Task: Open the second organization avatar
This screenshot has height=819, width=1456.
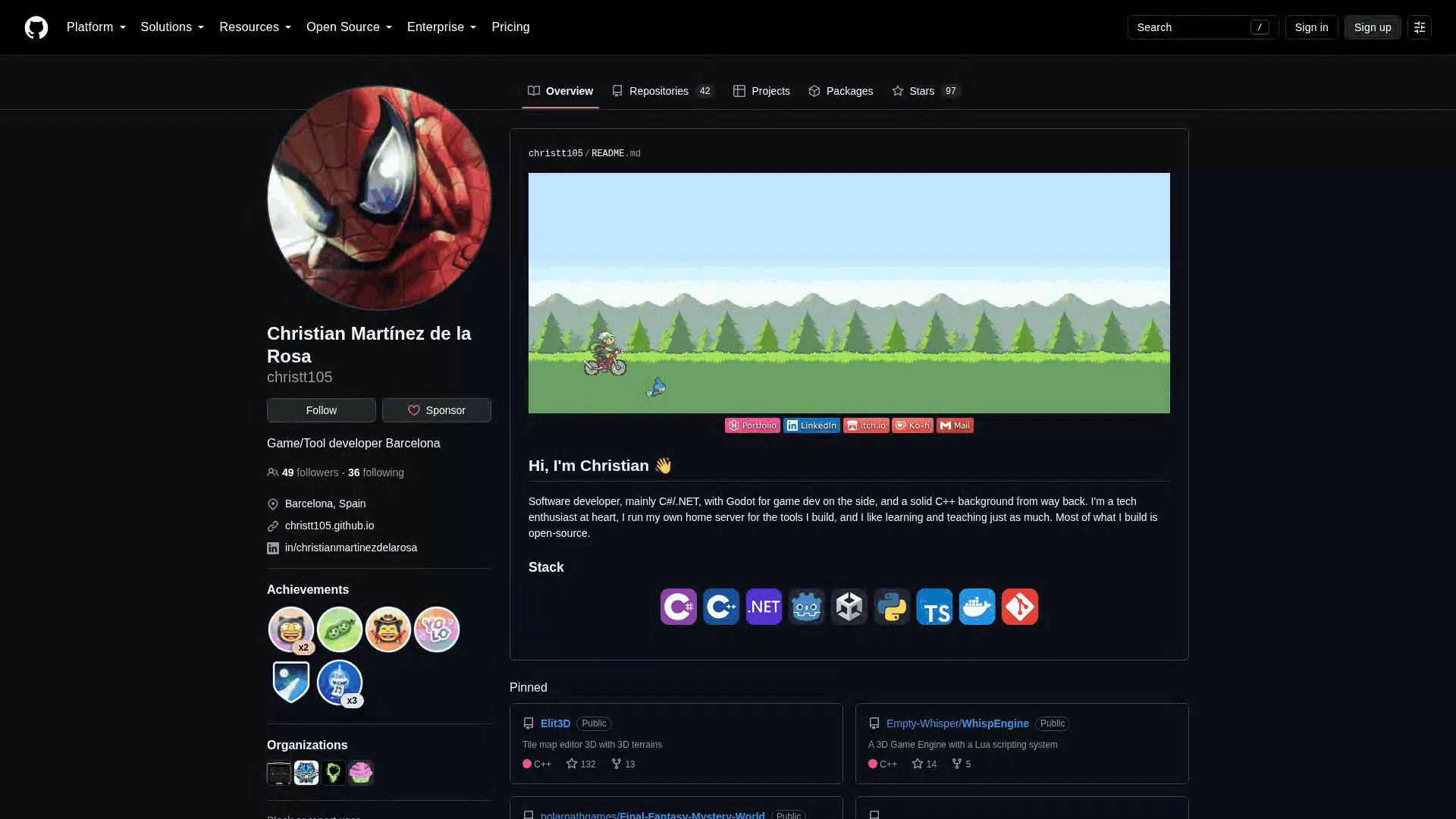Action: (306, 773)
